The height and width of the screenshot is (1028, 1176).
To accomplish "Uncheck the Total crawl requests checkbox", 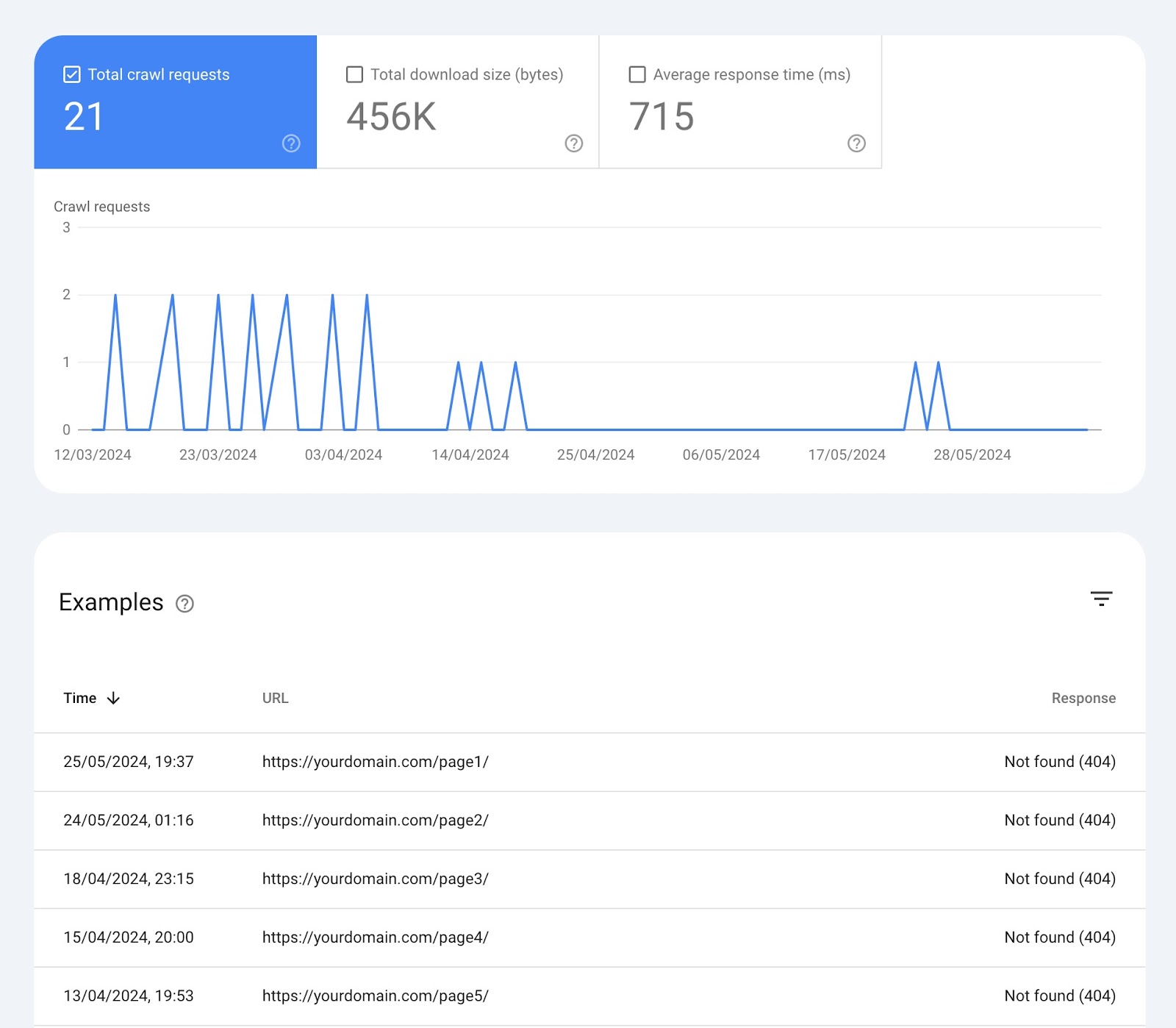I will [71, 74].
